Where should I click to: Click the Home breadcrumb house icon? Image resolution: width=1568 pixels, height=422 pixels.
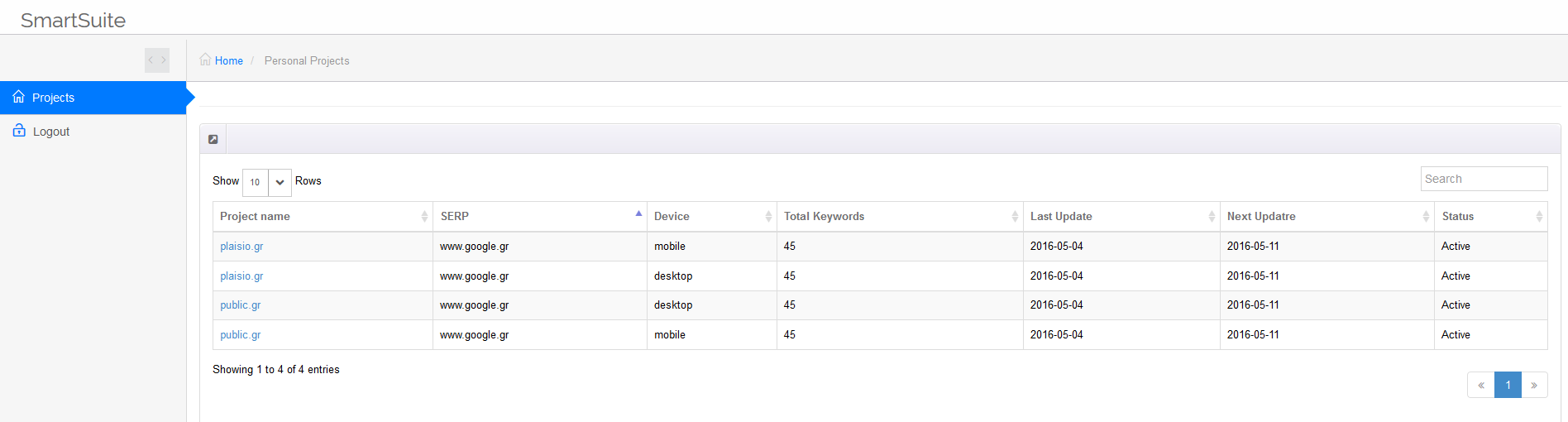pyautogui.click(x=205, y=60)
